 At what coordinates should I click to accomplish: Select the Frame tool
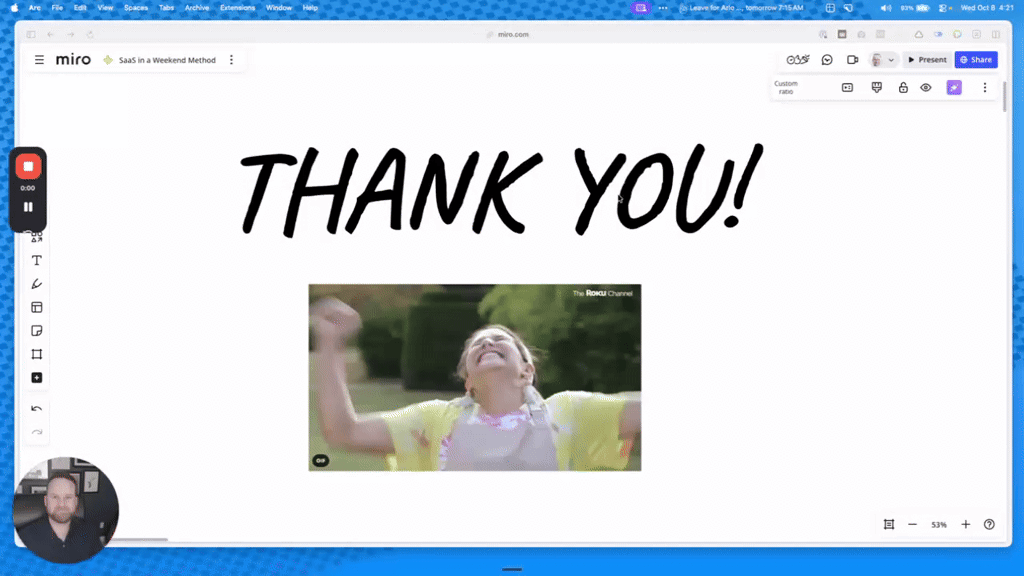coord(37,355)
